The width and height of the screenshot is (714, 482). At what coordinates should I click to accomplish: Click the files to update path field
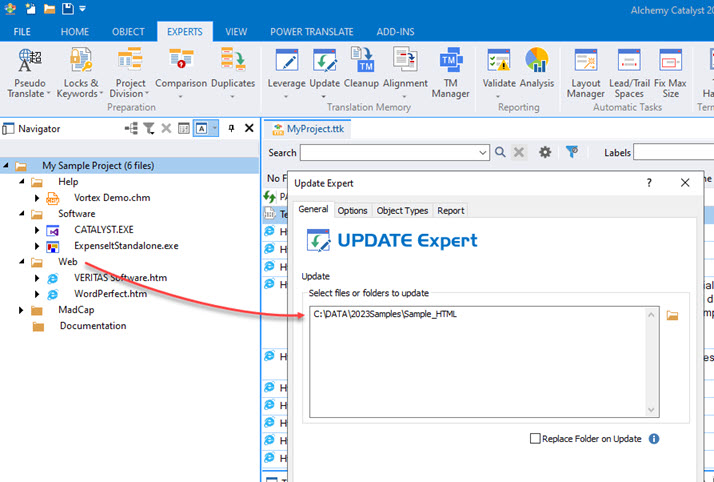click(x=480, y=360)
